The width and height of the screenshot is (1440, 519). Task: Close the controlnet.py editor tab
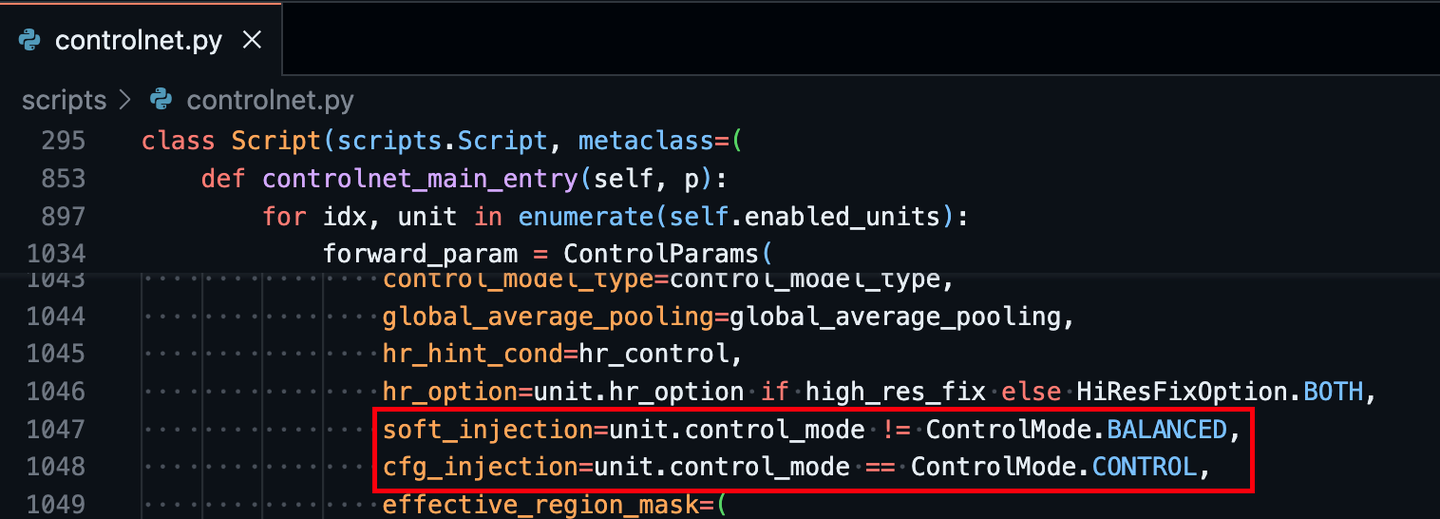point(252,40)
